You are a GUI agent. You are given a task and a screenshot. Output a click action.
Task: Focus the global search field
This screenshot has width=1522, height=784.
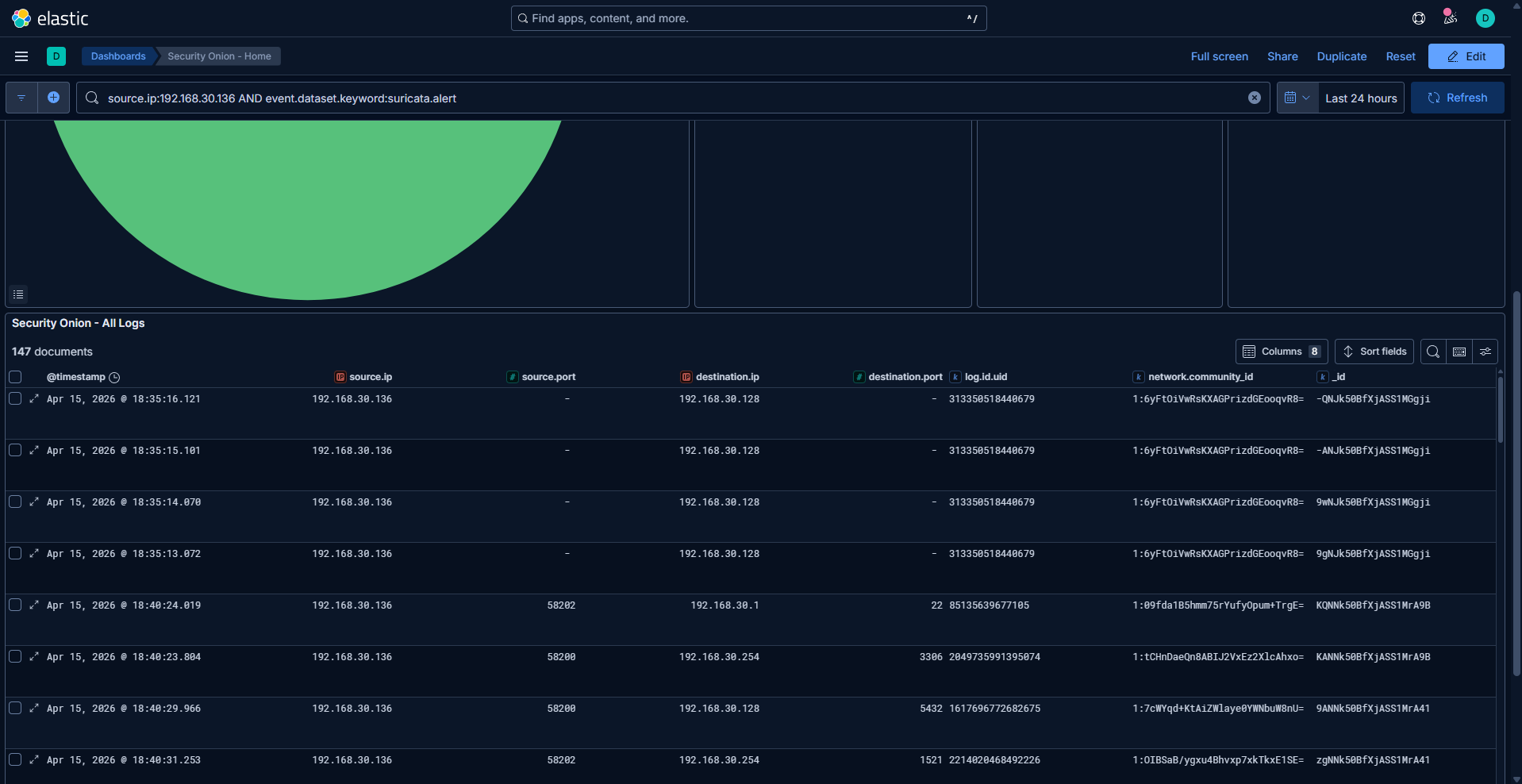click(749, 18)
